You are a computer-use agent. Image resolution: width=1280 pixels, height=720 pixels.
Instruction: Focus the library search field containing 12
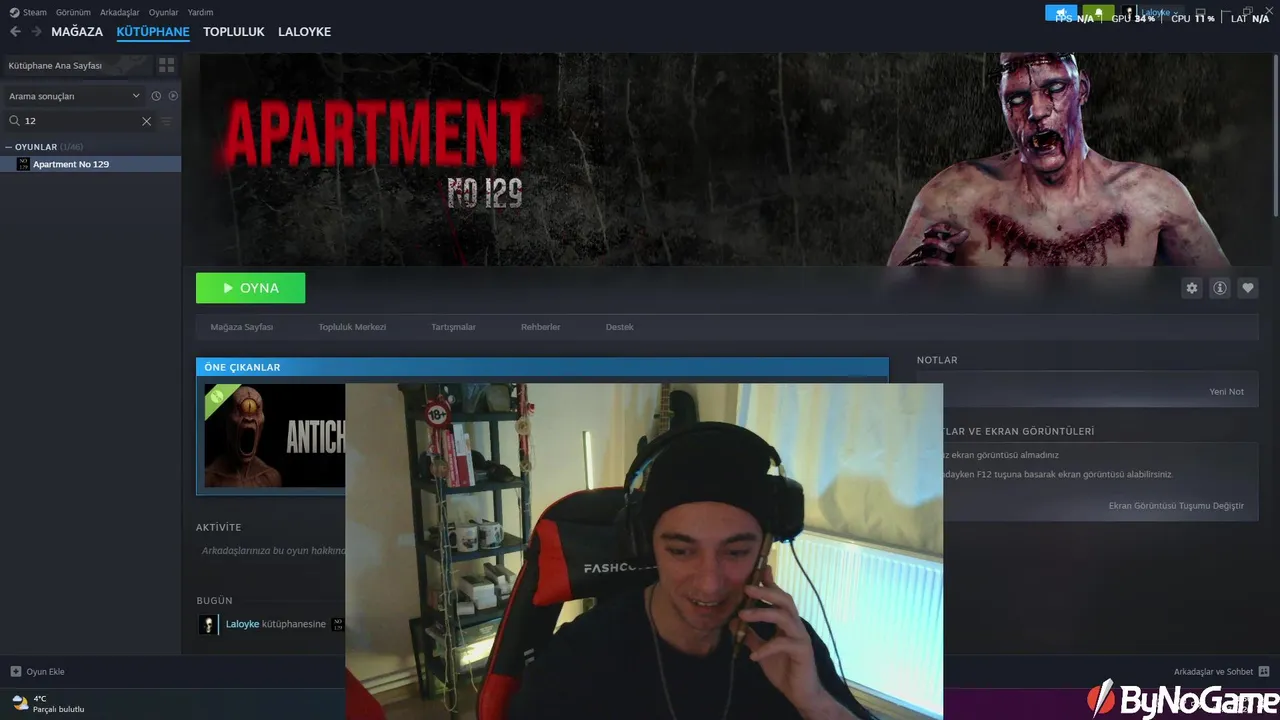click(80, 120)
